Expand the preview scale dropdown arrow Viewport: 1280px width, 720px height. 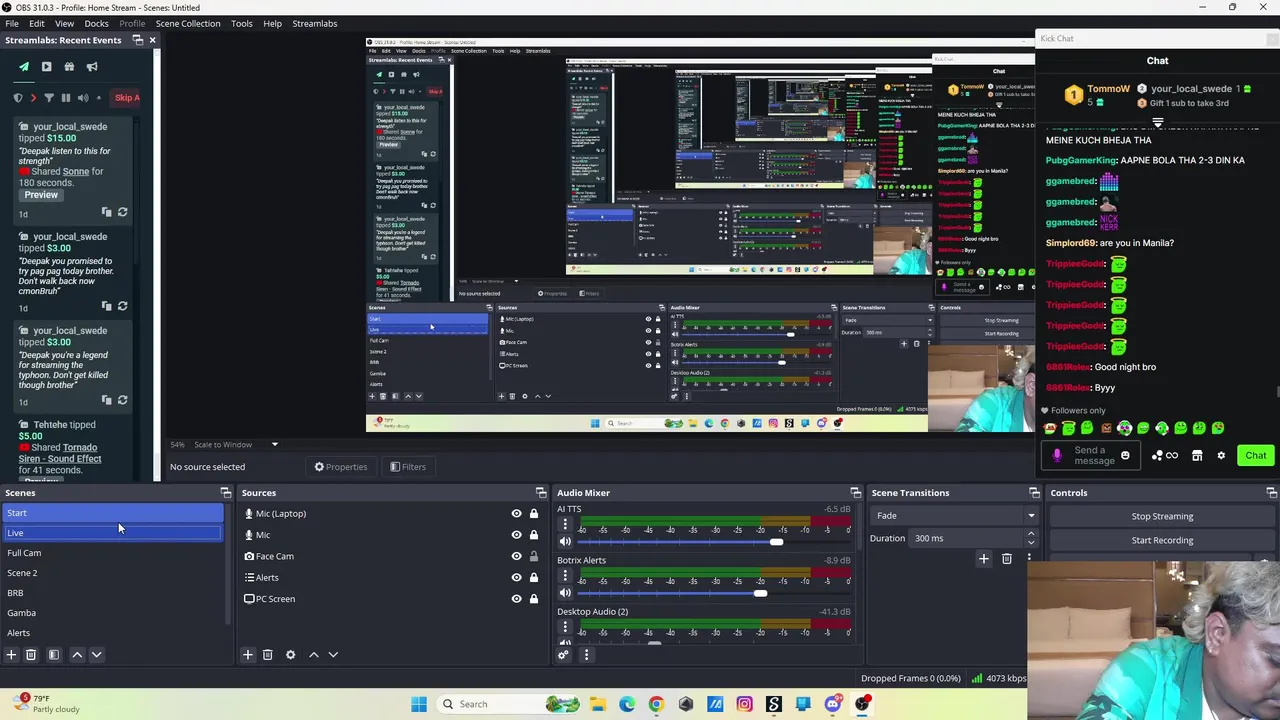[274, 445]
